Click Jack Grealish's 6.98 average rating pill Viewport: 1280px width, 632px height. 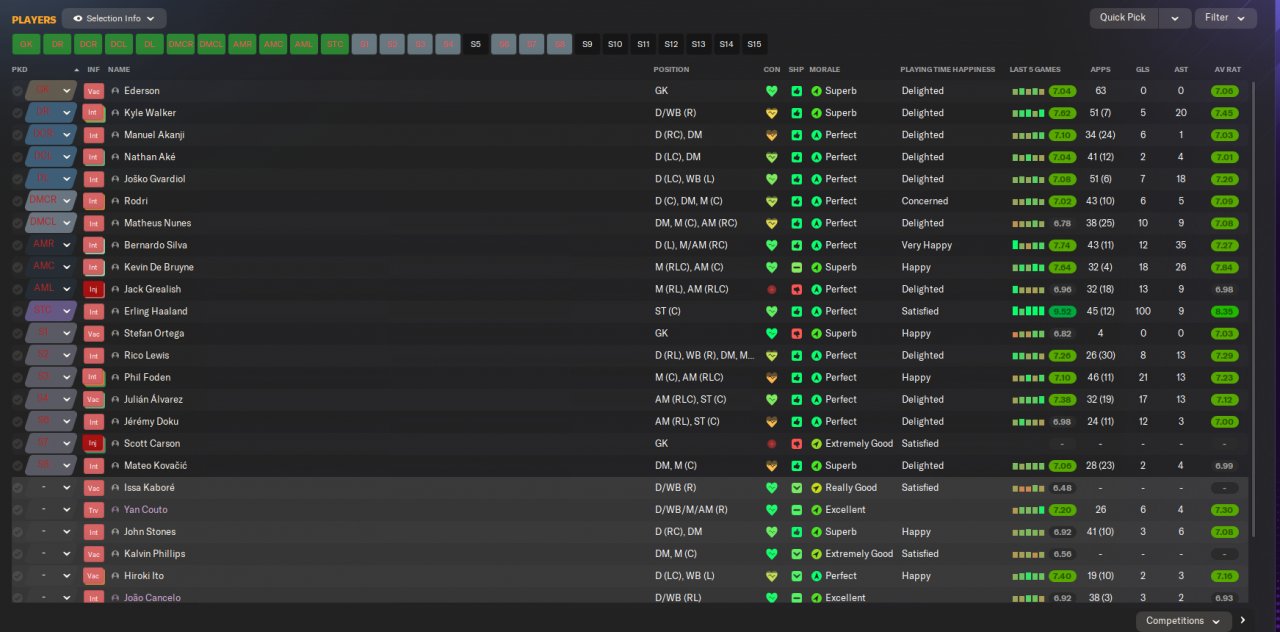pyautogui.click(x=1224, y=289)
